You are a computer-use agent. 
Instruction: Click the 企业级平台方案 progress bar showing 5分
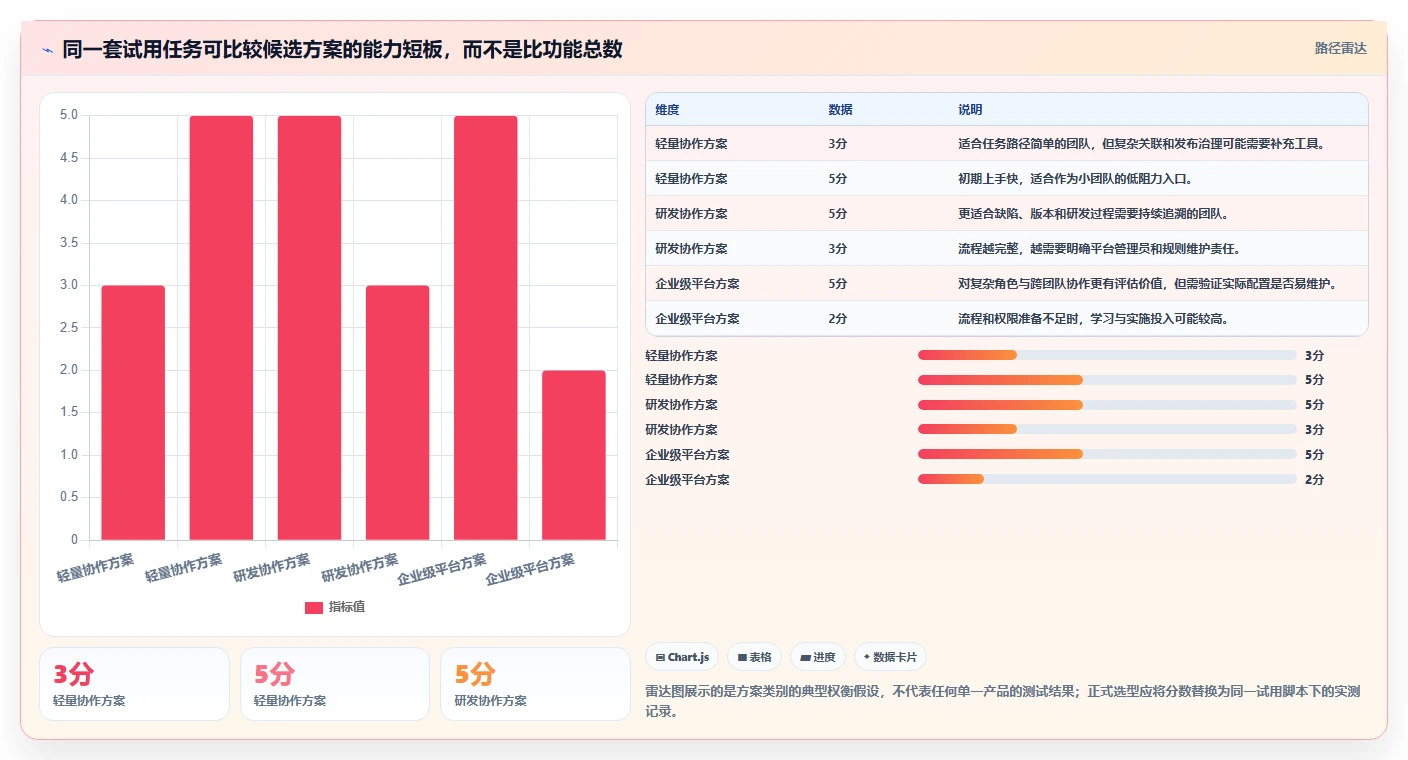click(1107, 455)
